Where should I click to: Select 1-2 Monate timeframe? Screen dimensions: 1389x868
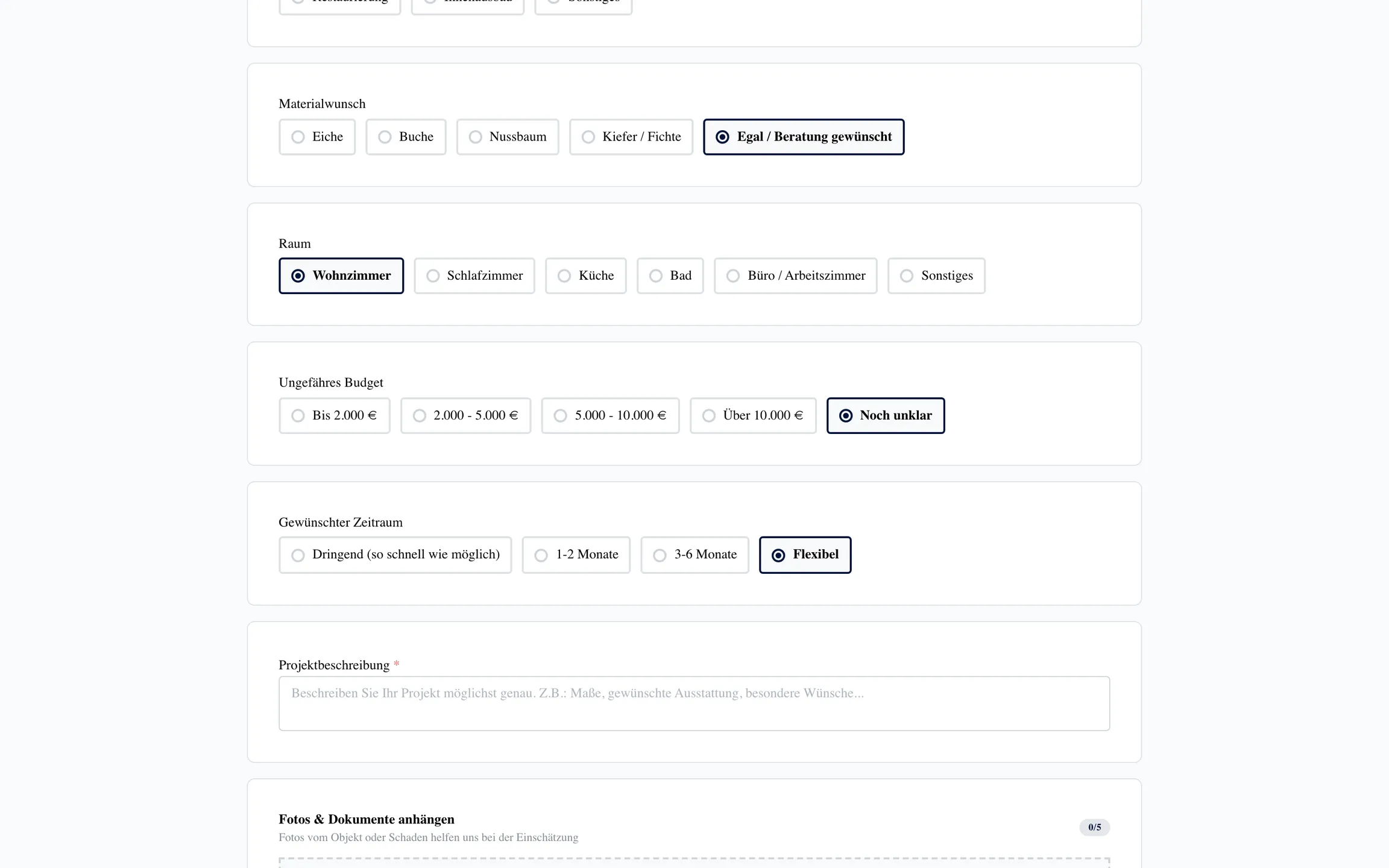[x=576, y=555]
